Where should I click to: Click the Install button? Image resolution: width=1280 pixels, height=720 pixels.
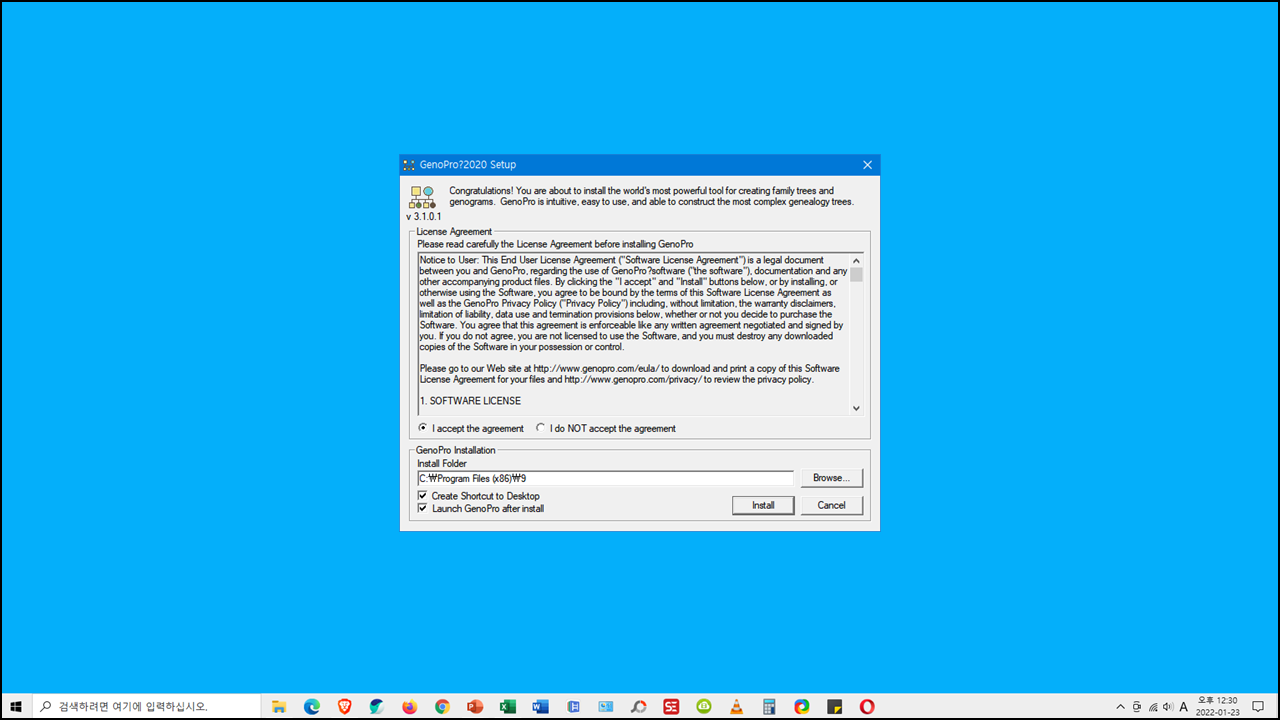[763, 505]
